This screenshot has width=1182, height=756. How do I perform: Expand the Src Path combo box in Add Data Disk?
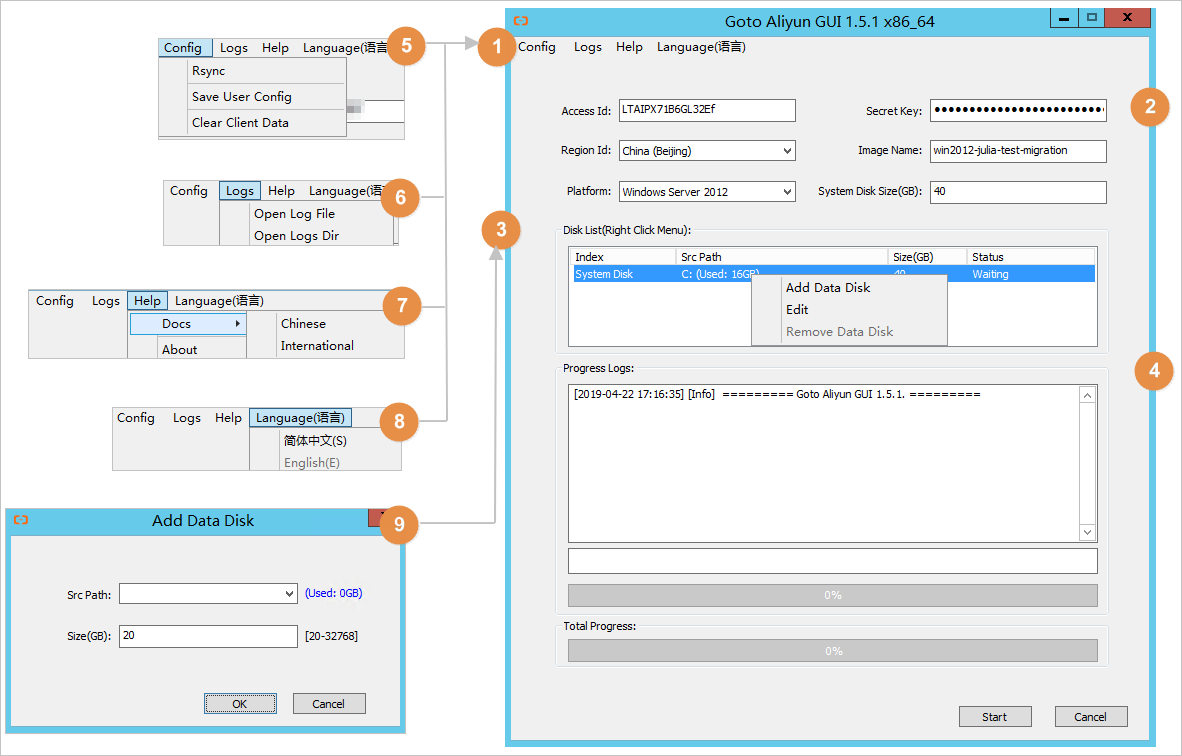289,594
